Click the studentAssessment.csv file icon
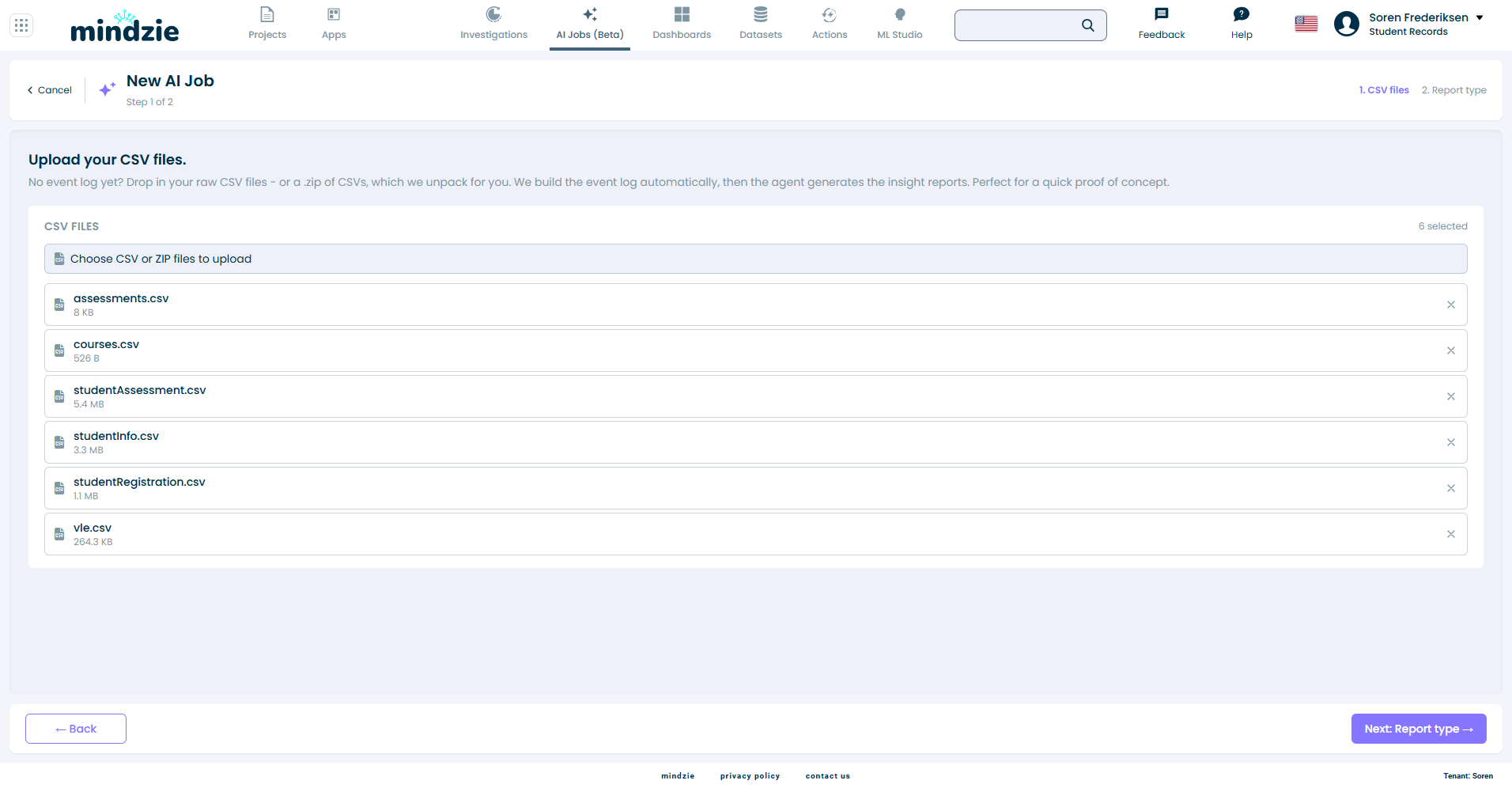Image resolution: width=1512 pixels, height=788 pixels. 59,396
